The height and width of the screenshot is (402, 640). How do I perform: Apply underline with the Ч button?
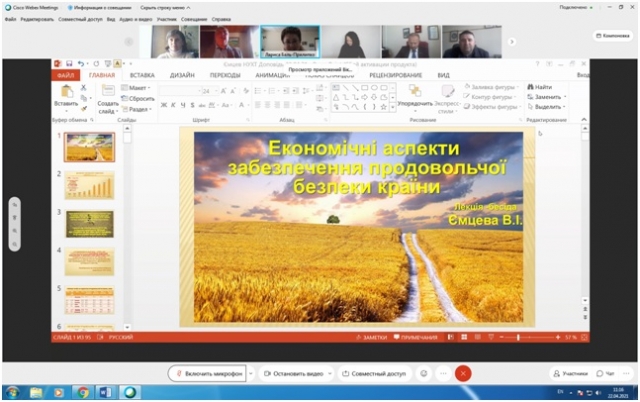click(183, 105)
